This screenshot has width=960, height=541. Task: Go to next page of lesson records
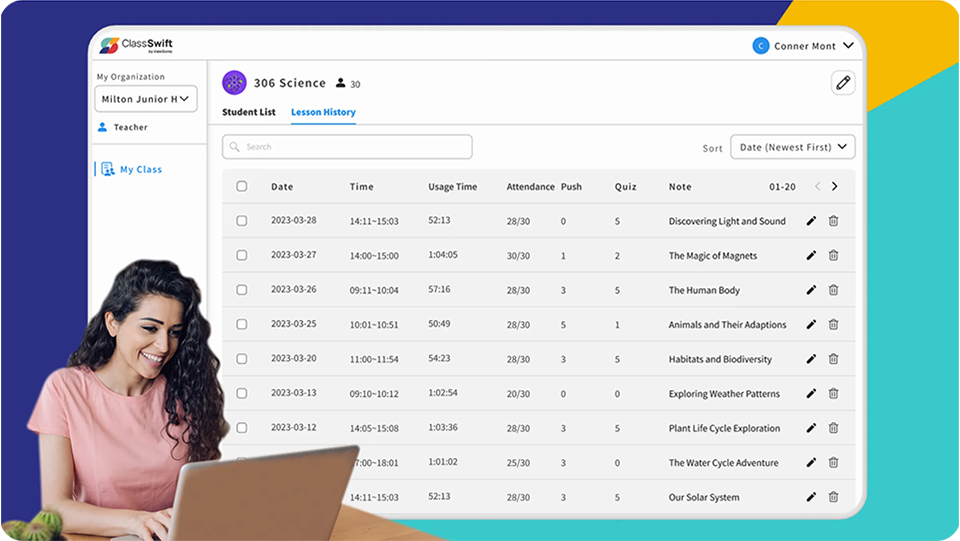click(835, 187)
